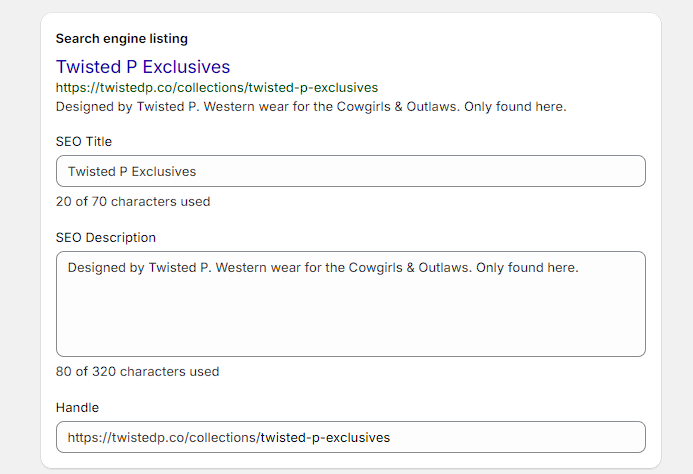
Task: Click the search listing preview description text
Action: [x=310, y=106]
